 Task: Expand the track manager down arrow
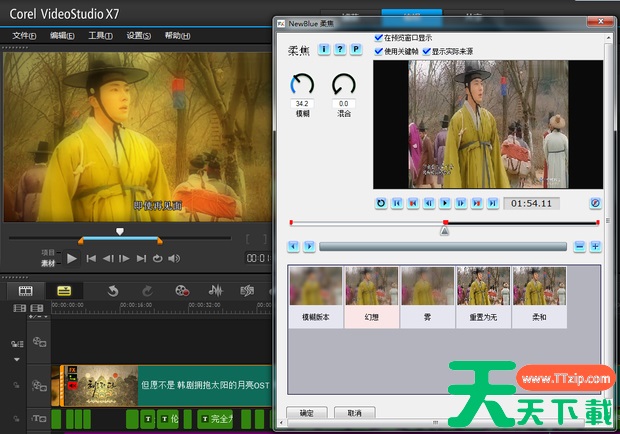[17, 360]
